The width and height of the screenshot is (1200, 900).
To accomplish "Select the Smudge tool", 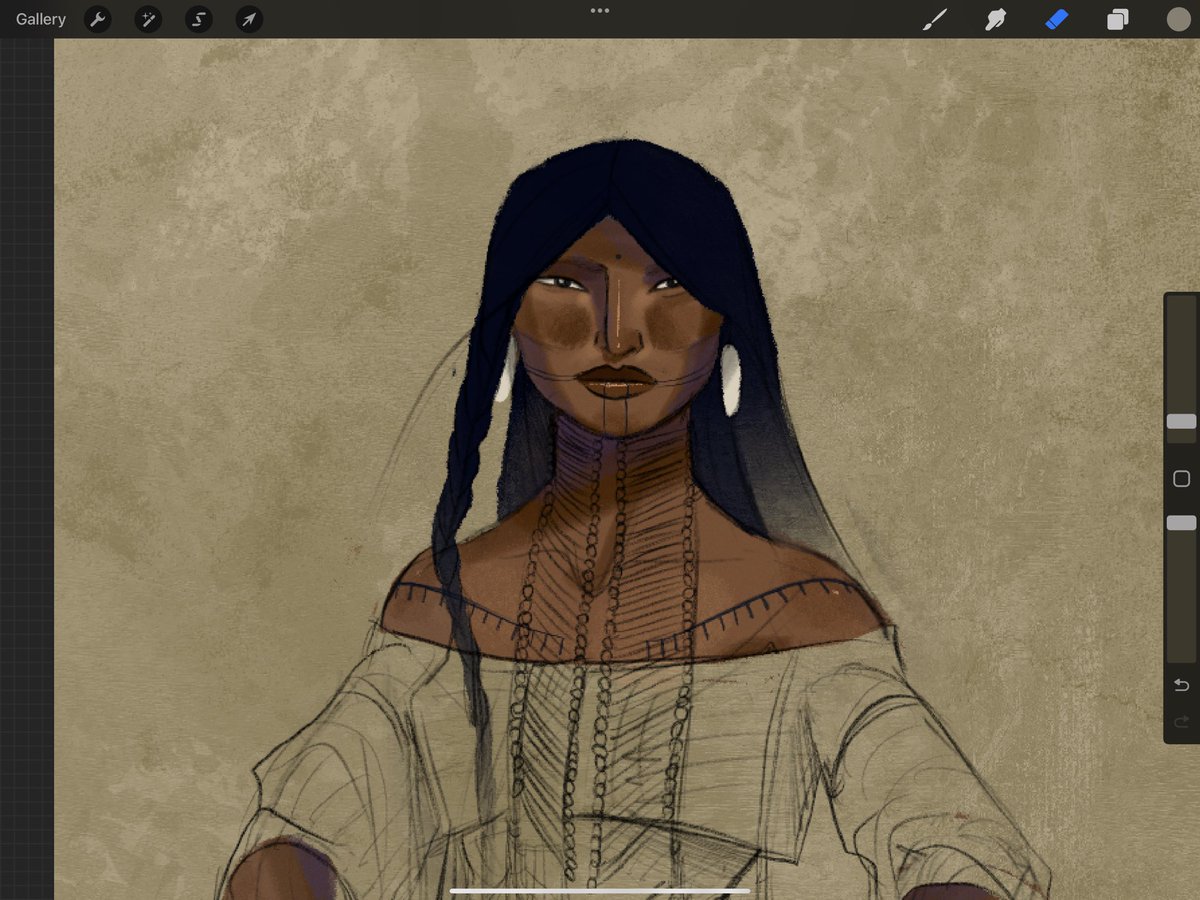I will [x=995, y=19].
